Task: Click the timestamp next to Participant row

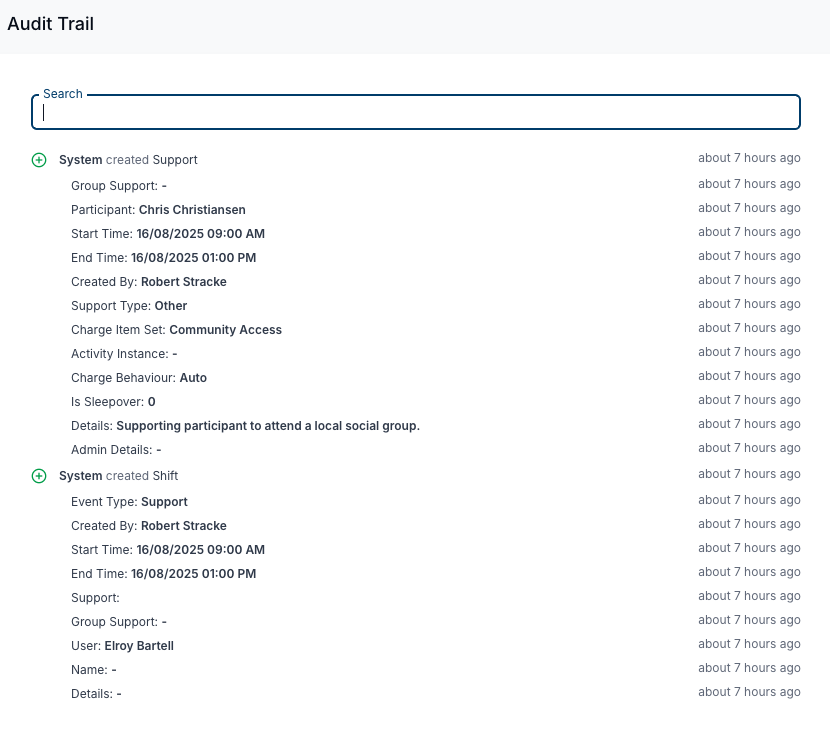Action: tap(749, 208)
